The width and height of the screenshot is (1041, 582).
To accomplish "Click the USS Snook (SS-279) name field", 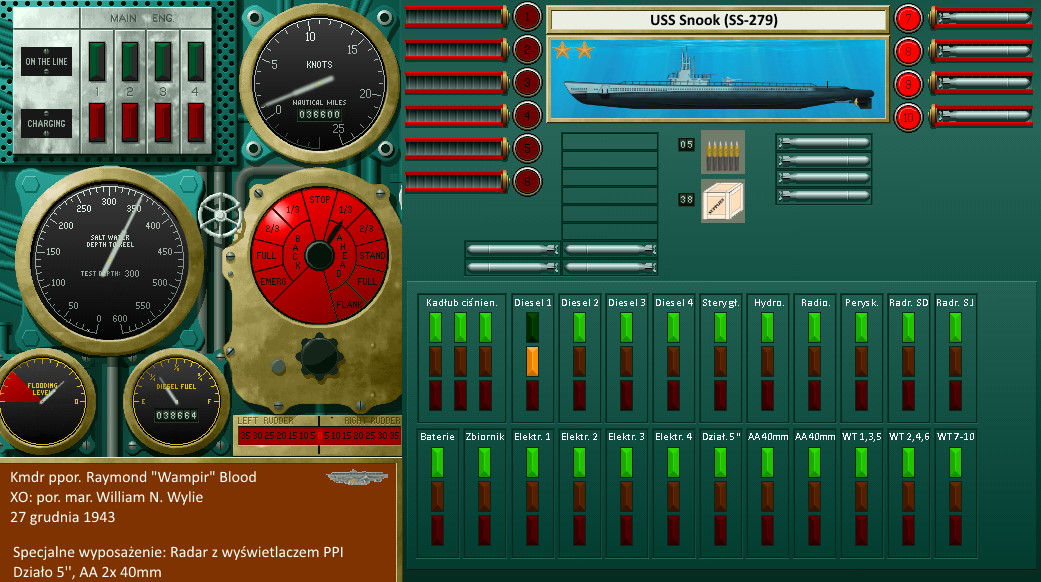I will click(x=717, y=20).
